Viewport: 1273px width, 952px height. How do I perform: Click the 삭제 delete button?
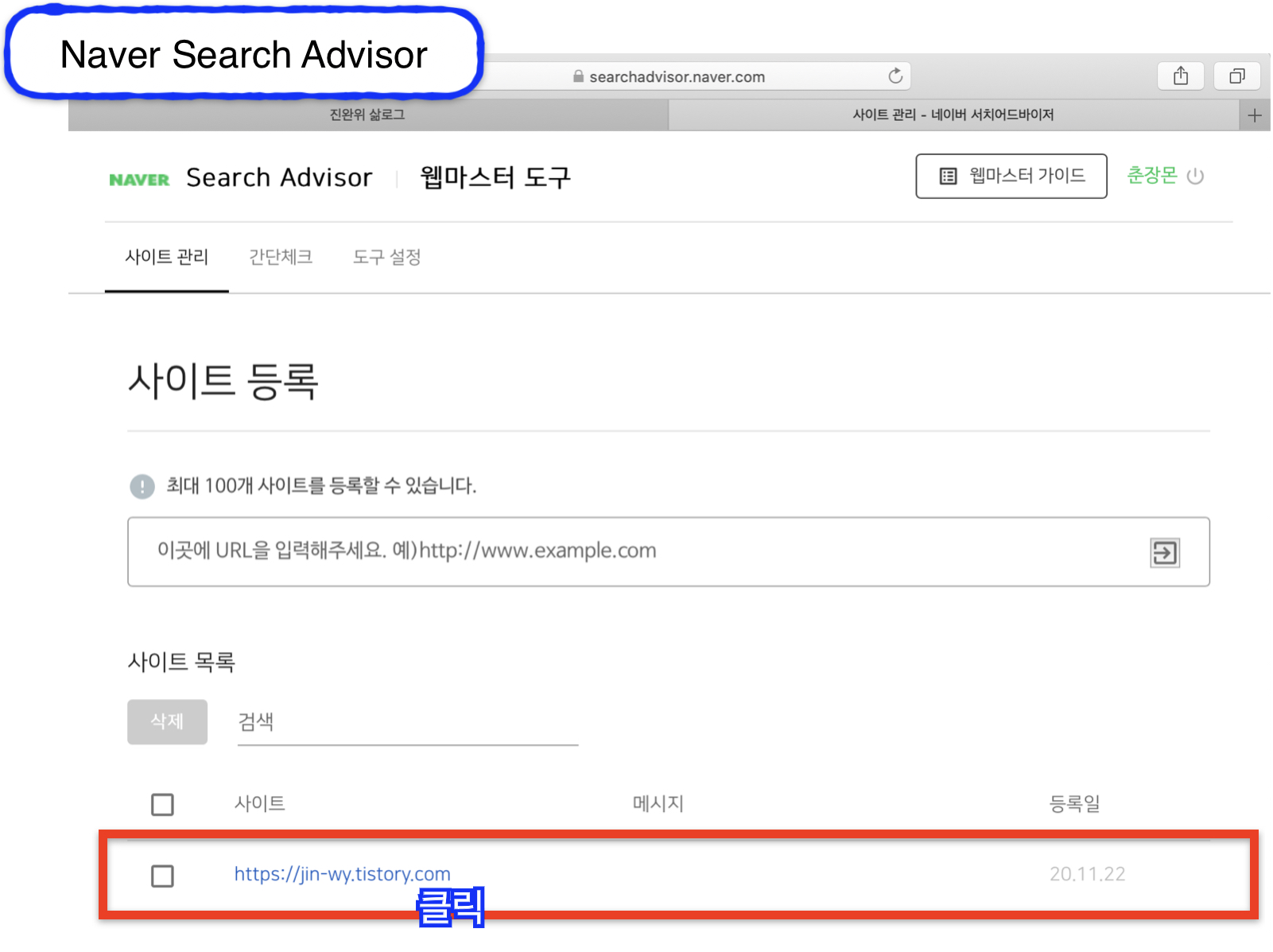168,722
